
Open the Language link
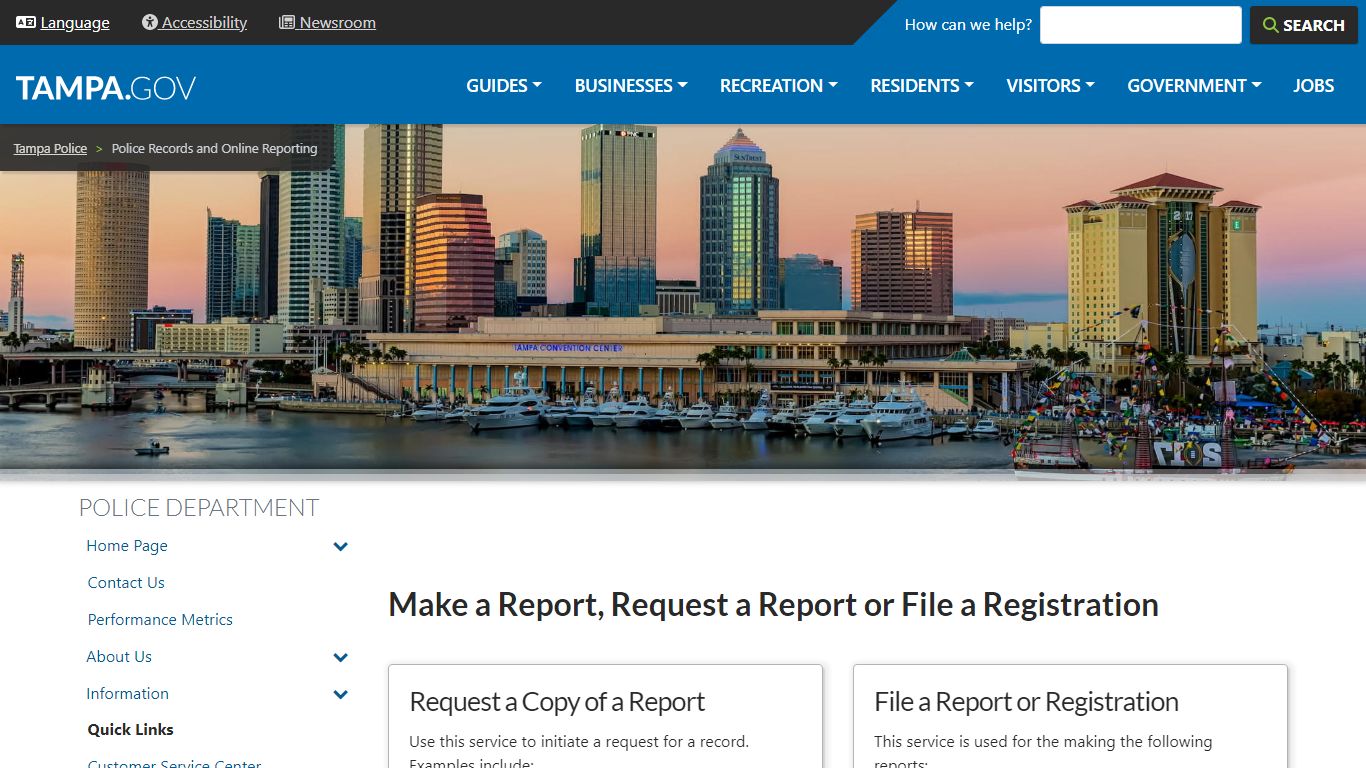click(75, 23)
